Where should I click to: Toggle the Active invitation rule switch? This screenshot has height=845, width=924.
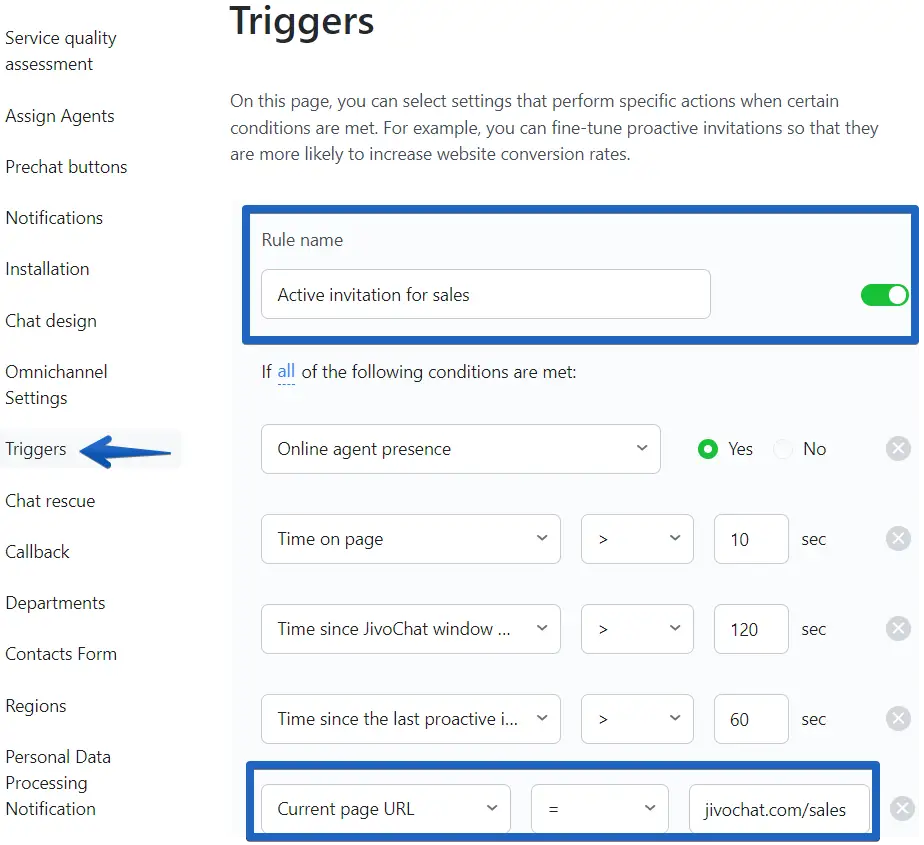pos(884,295)
